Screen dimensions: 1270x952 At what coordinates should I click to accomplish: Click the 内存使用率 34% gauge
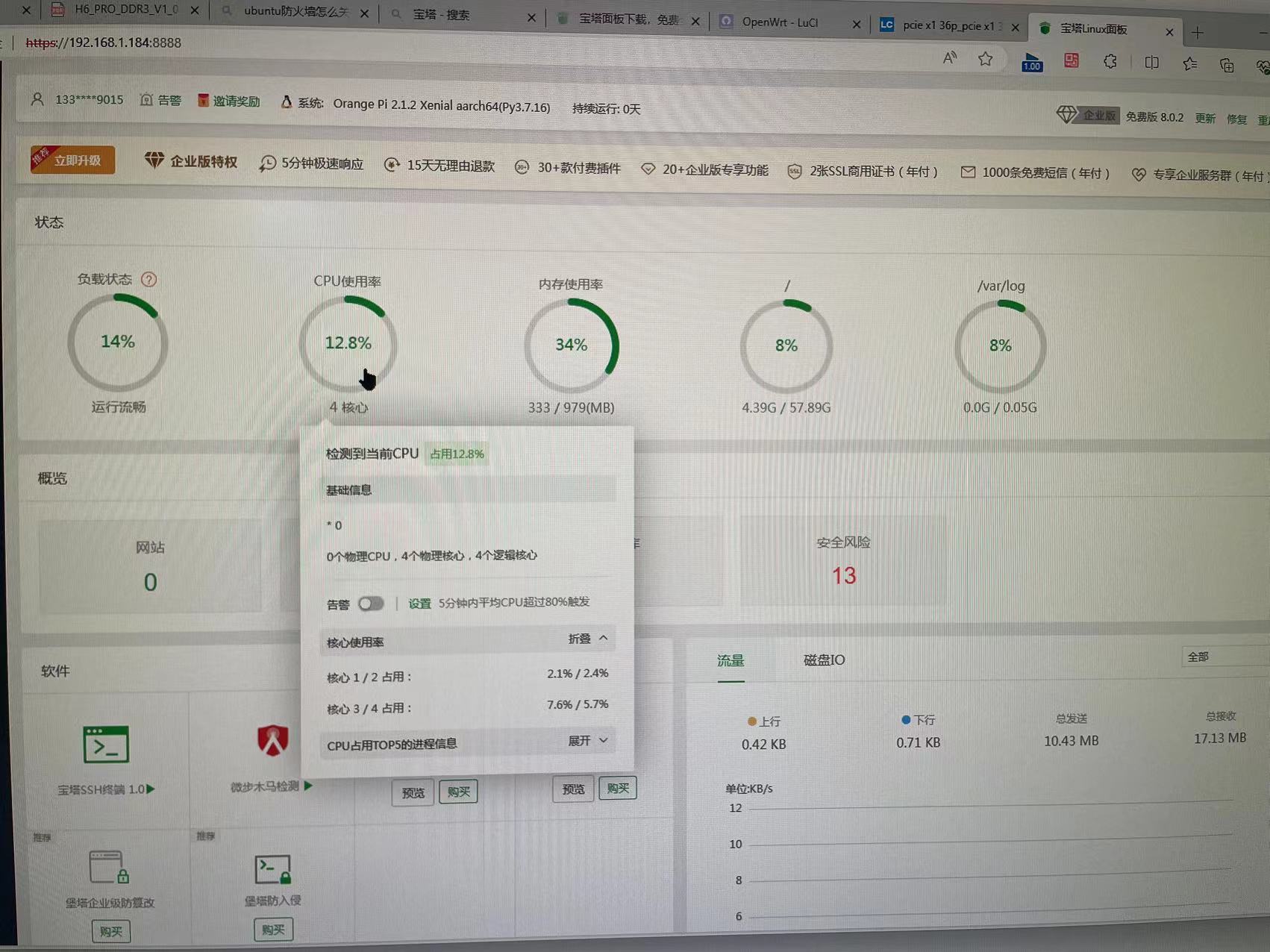pyautogui.click(x=572, y=345)
